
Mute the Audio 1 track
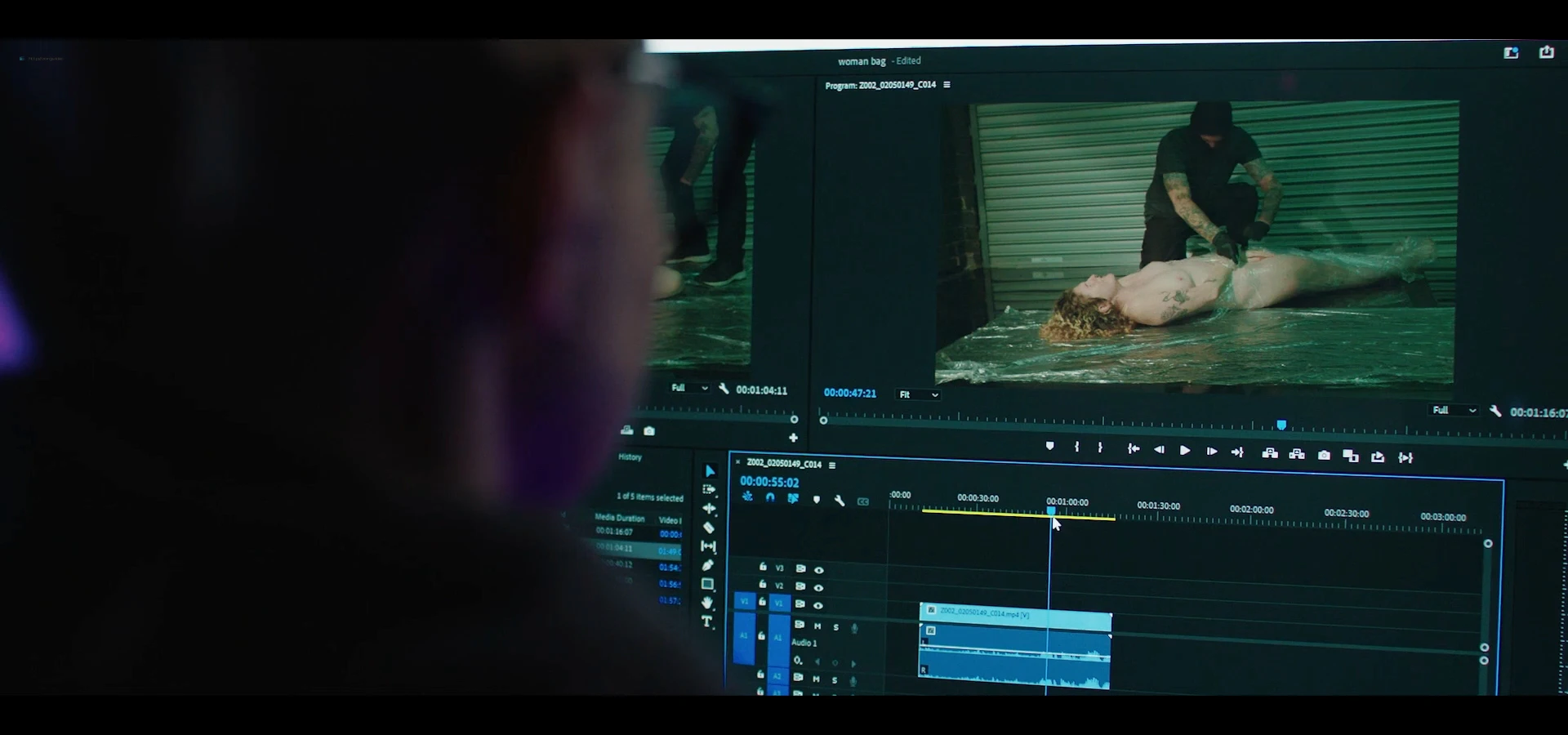817,626
